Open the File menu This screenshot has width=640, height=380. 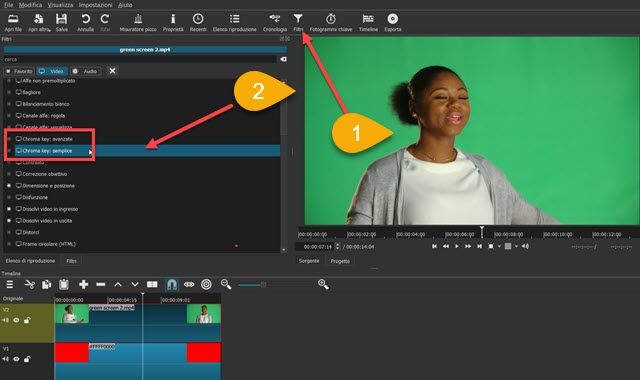pyautogui.click(x=9, y=5)
